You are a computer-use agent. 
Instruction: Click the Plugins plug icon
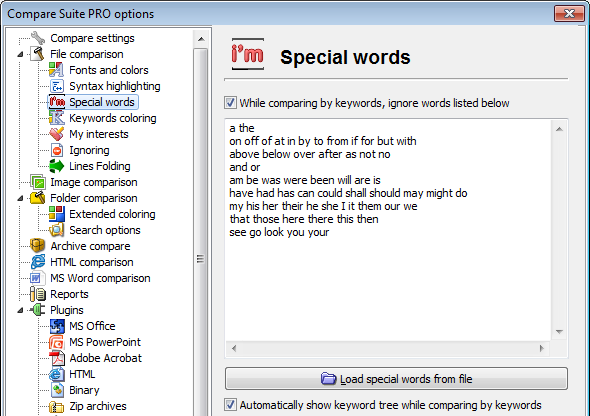point(38,310)
